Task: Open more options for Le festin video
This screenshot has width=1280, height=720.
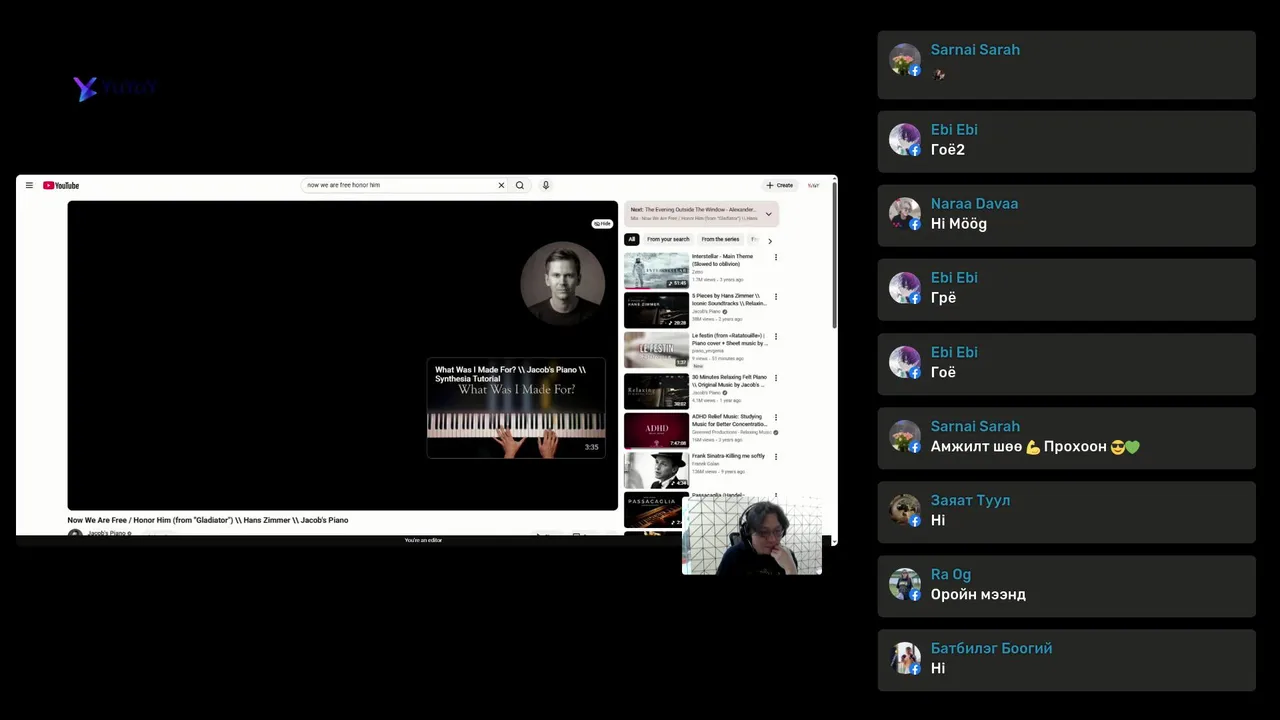Action: point(775,337)
